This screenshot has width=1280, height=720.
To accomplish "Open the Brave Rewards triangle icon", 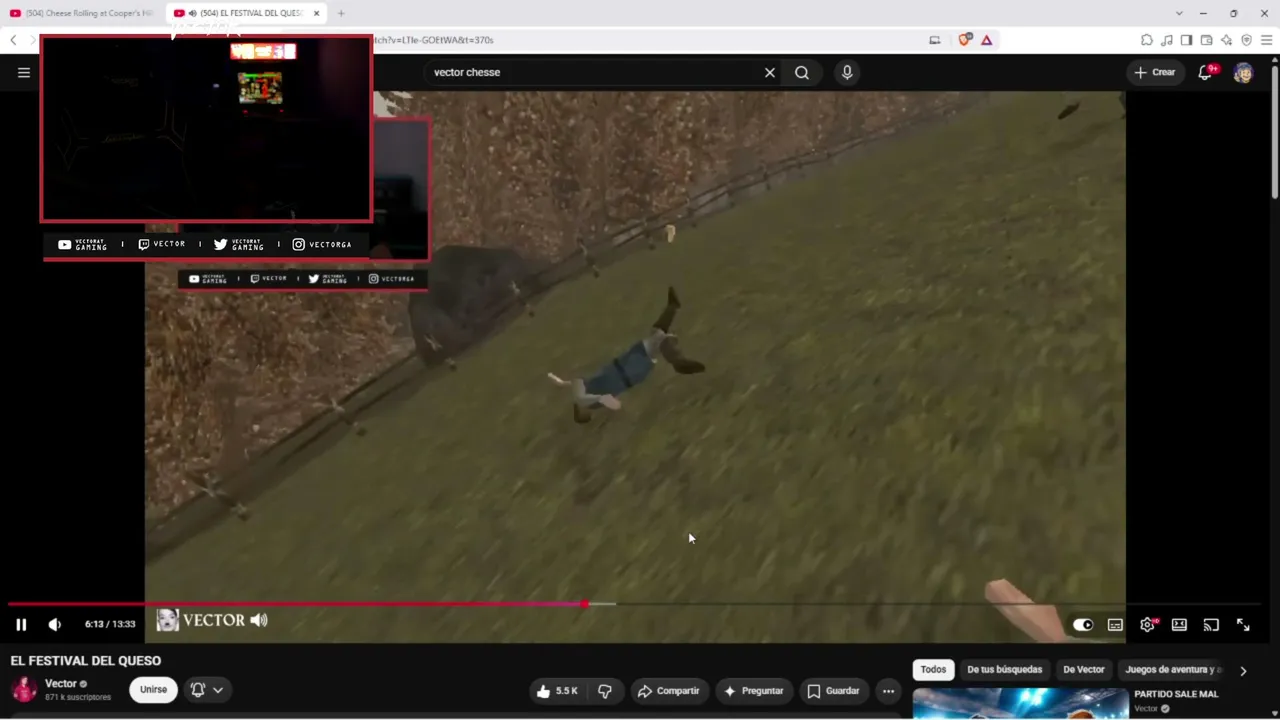I will (x=986, y=40).
